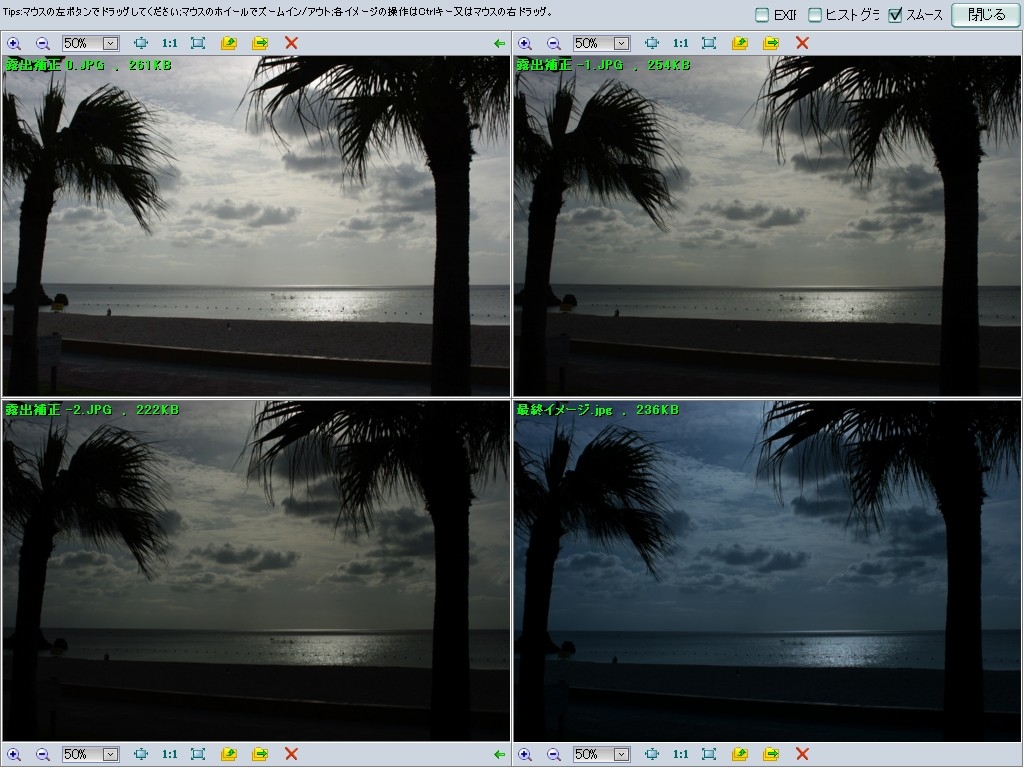Viewport: 1024px width, 768px height.
Task: Click folder move-arrow icon above 露出補正 0.JPG
Action: [260, 43]
